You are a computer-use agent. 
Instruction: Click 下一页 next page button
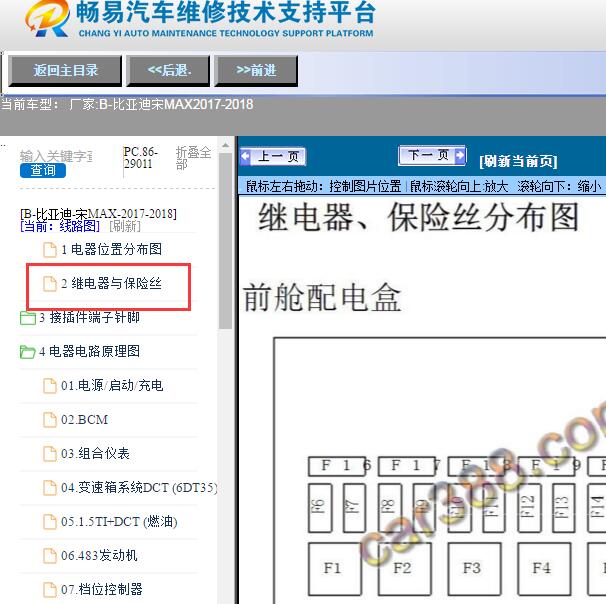pos(432,155)
